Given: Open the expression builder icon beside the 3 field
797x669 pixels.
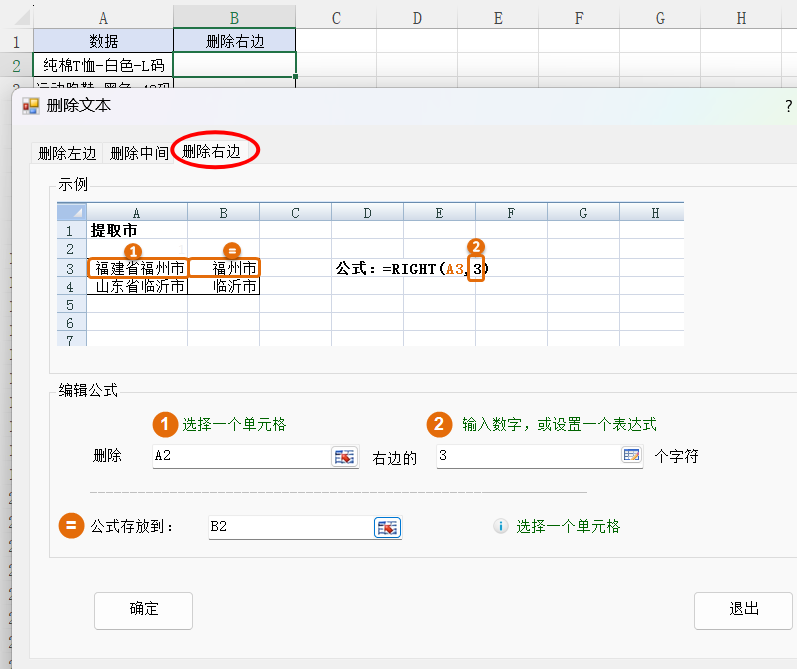Looking at the screenshot, I should pyautogui.click(x=631, y=456).
